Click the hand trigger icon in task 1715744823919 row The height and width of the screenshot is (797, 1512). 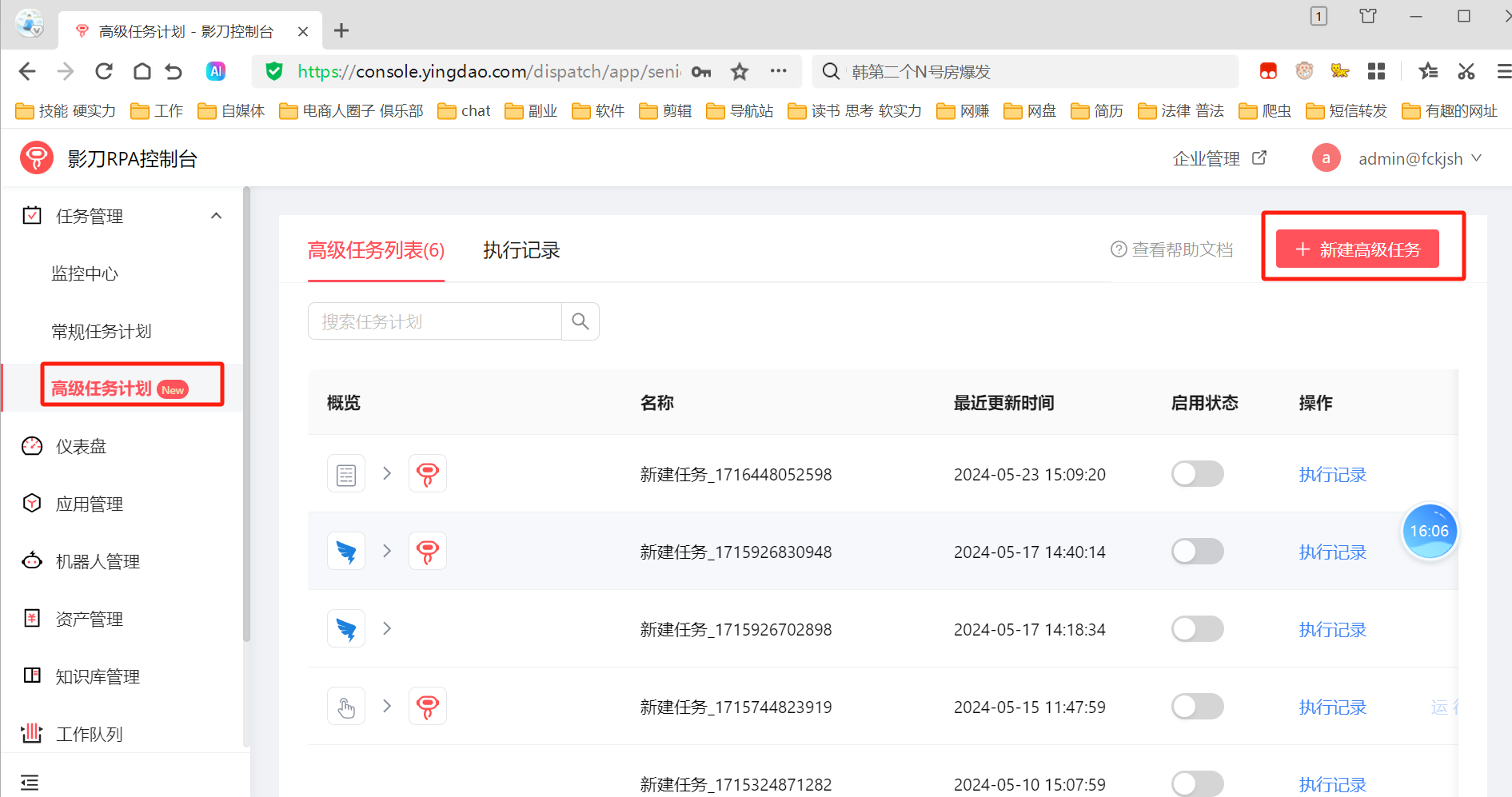pyautogui.click(x=346, y=707)
